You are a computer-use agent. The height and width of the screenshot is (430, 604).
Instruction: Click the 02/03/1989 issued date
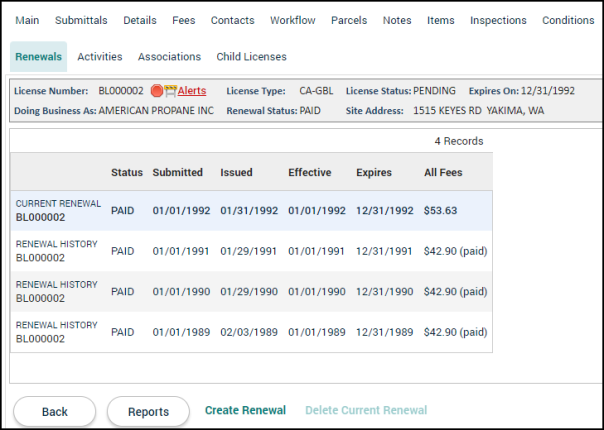coord(249,332)
